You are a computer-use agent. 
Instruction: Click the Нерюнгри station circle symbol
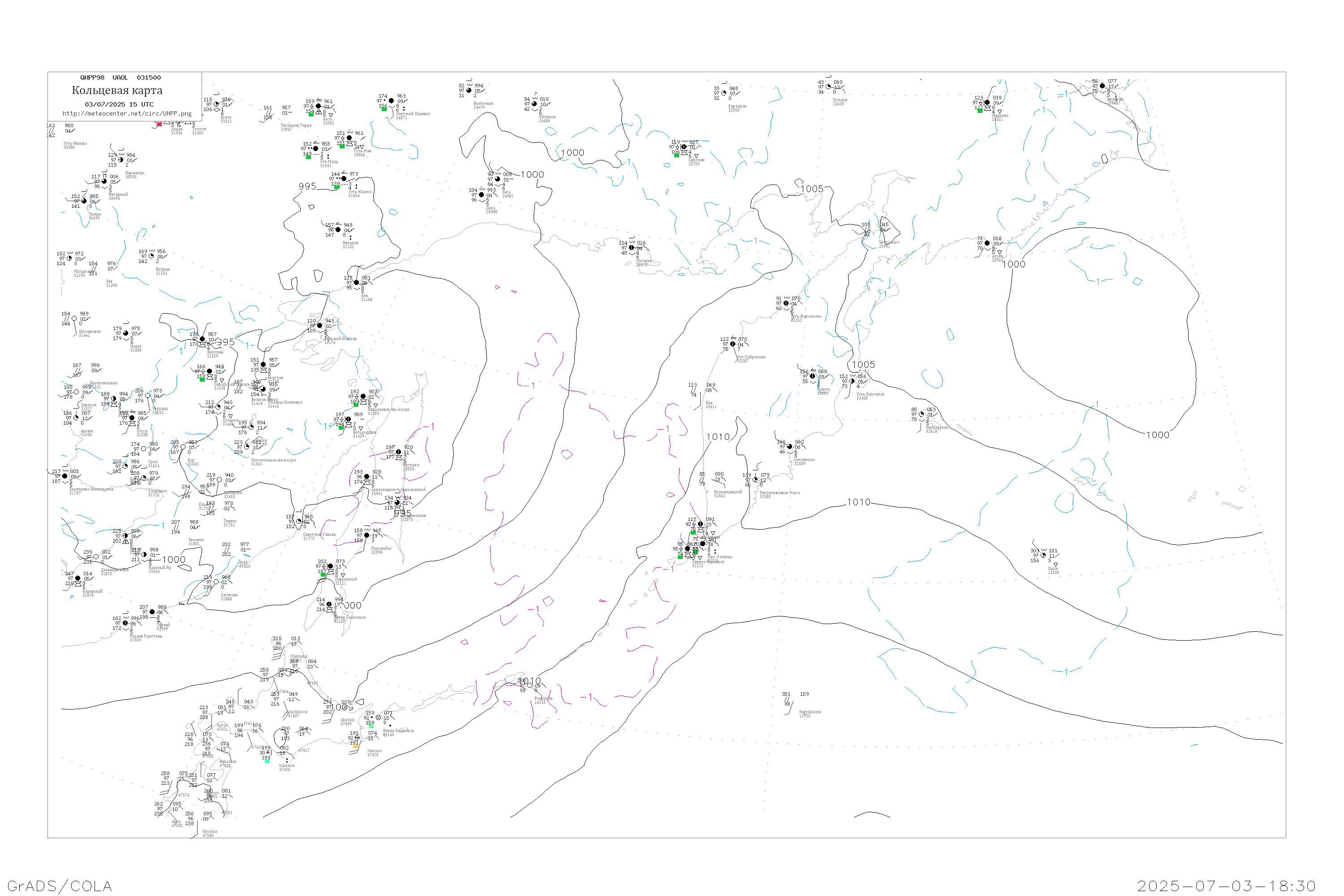coord(121,159)
